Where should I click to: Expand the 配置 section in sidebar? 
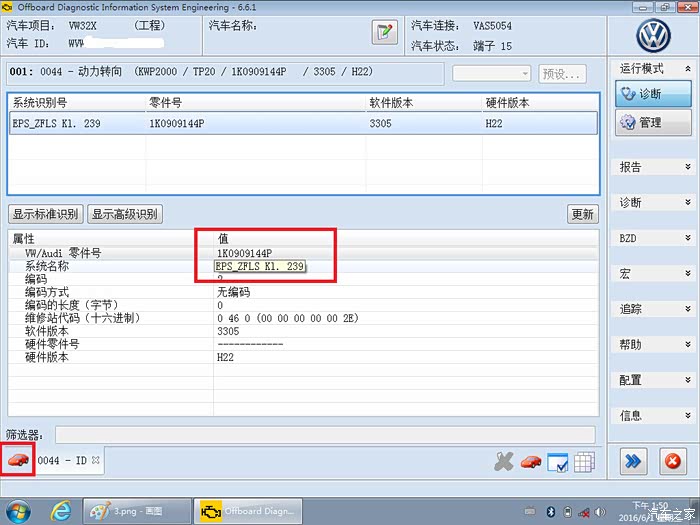pyautogui.click(x=653, y=380)
